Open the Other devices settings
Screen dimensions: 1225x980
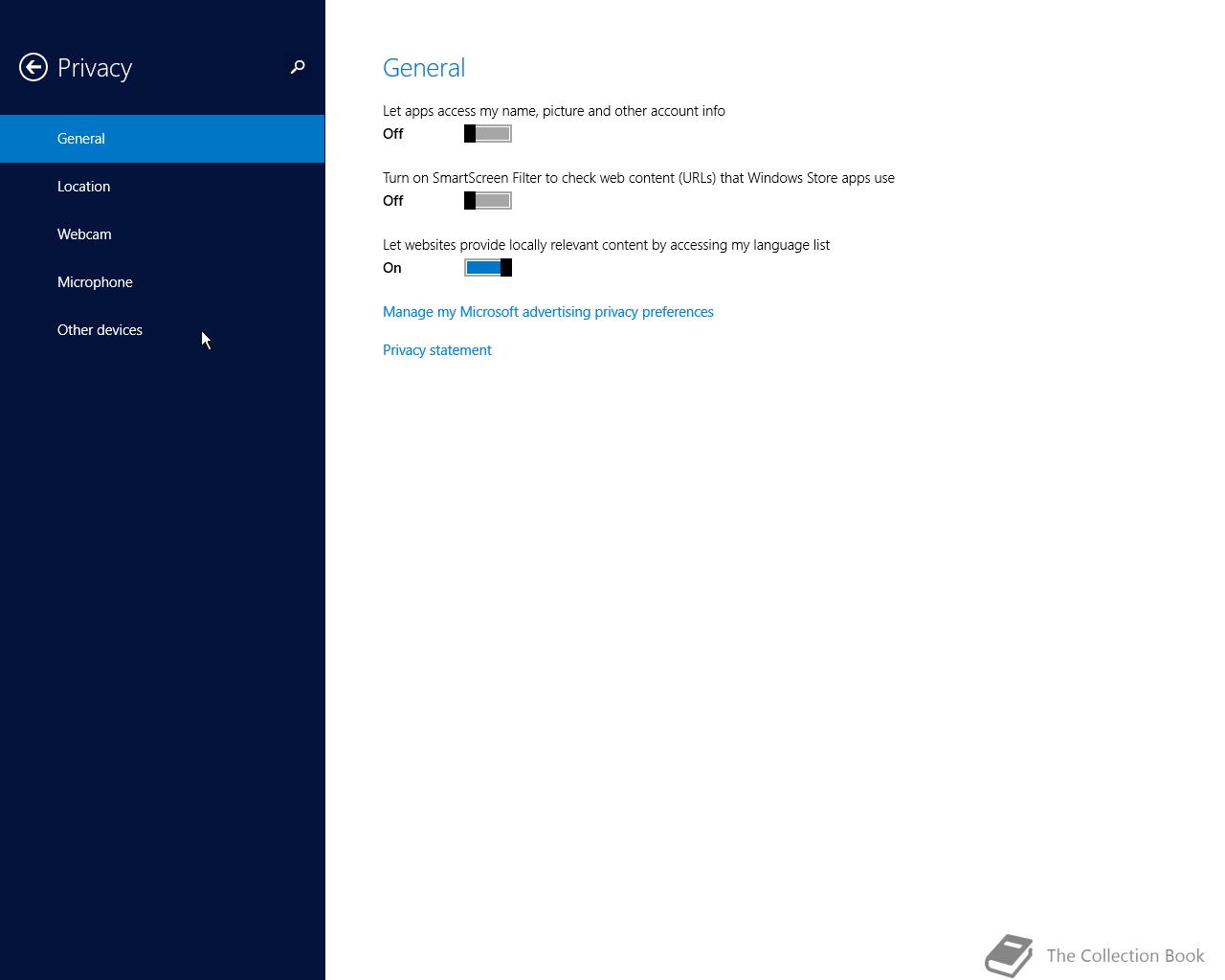tap(163, 330)
